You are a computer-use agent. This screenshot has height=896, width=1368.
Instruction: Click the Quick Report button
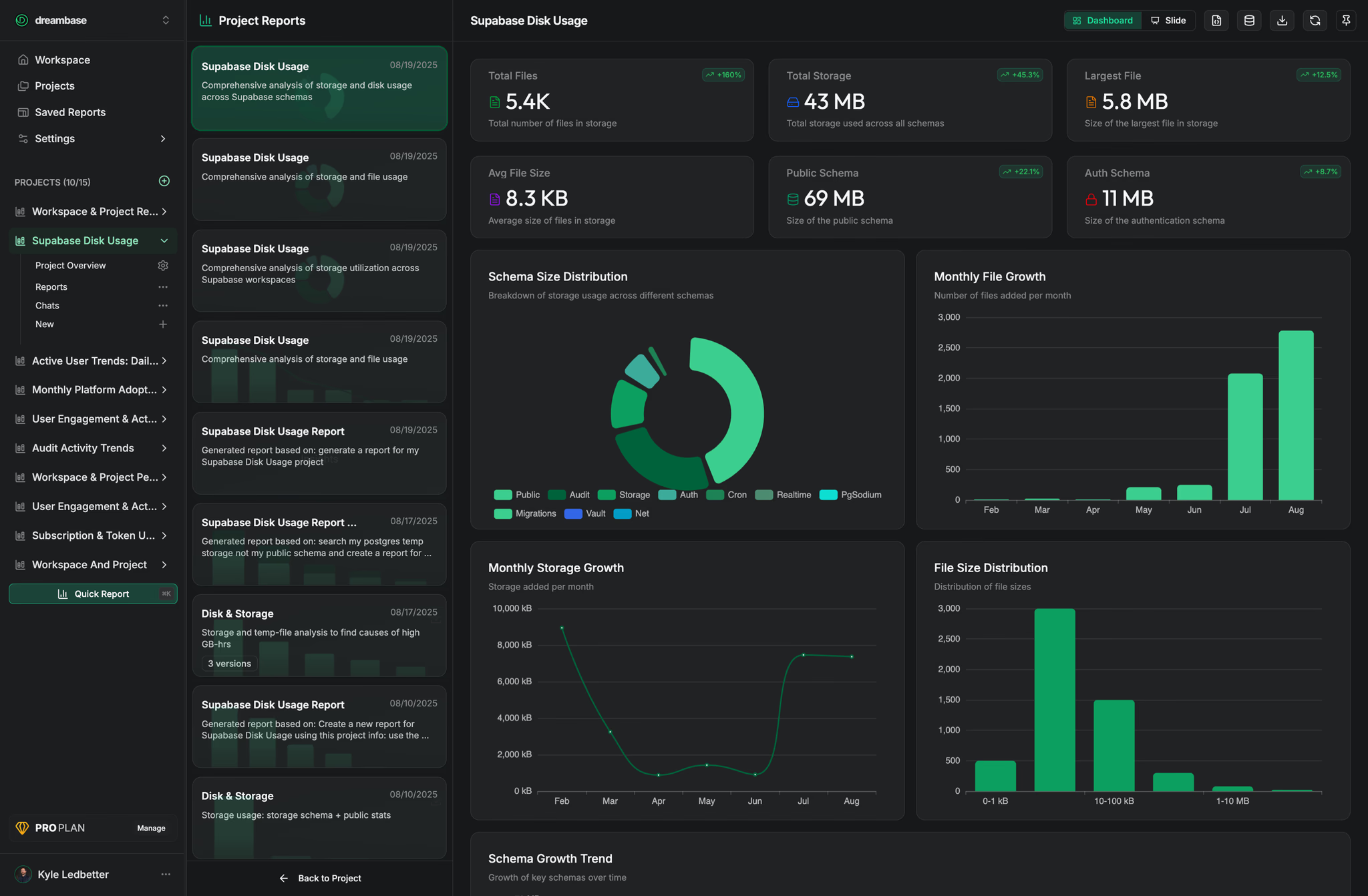click(x=93, y=594)
